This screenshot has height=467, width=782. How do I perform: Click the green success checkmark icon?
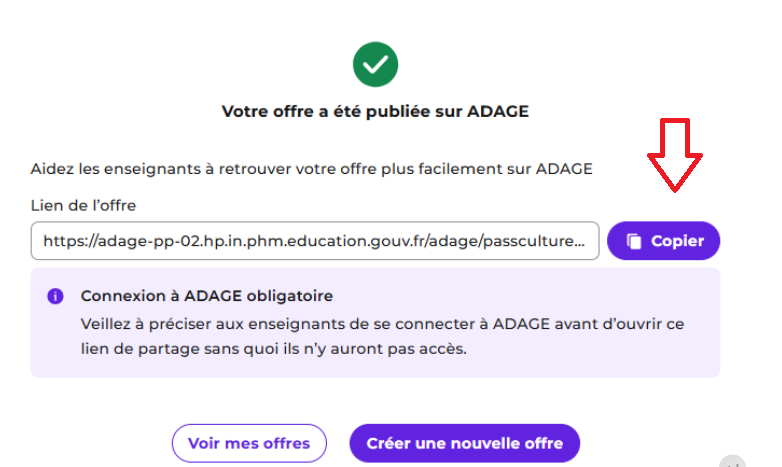tap(375, 64)
